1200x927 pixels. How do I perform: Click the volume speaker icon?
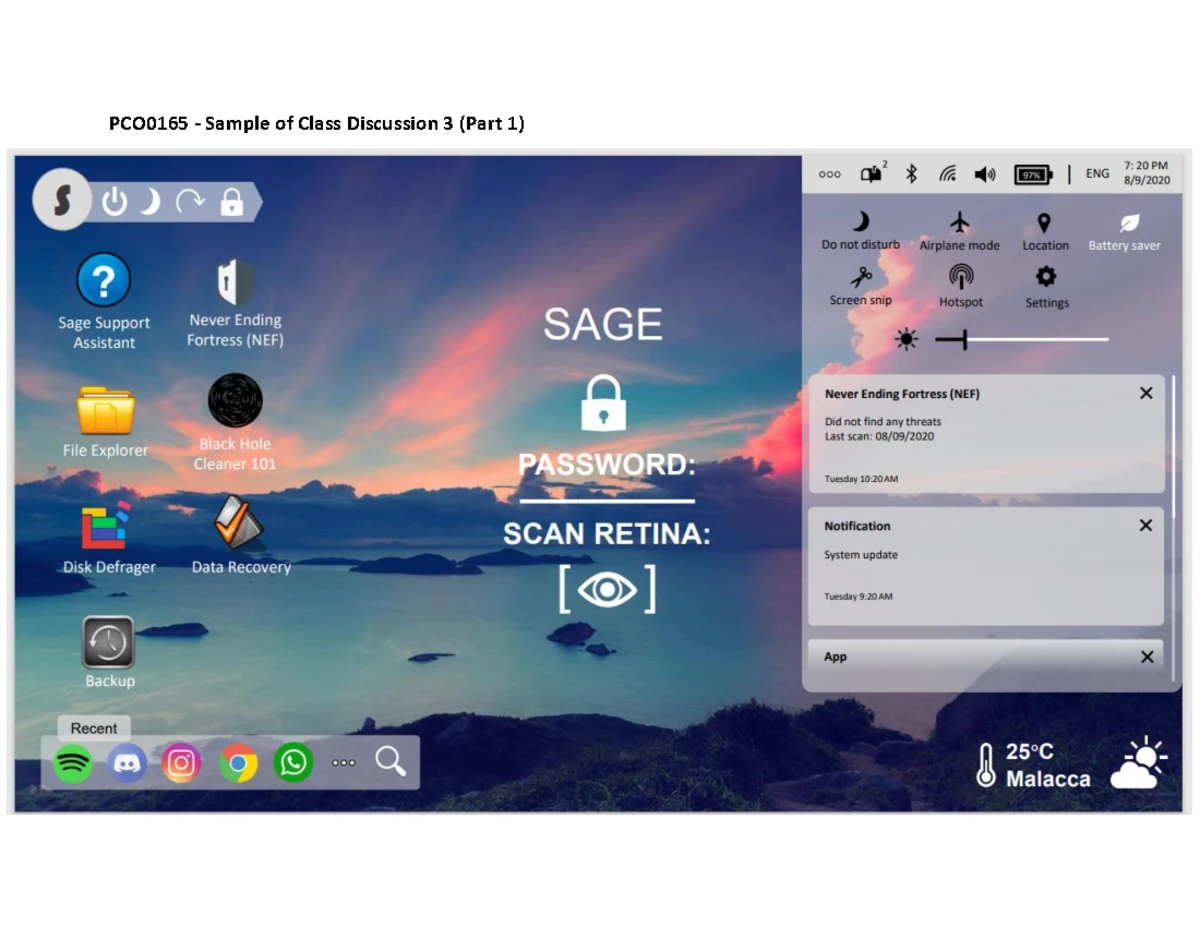tap(985, 174)
